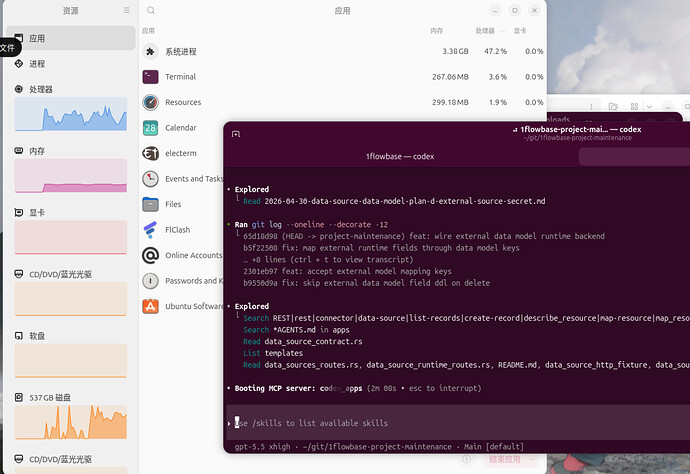Sort by 应用 column header
Viewport: 690px width, 474px height.
tap(148, 31)
